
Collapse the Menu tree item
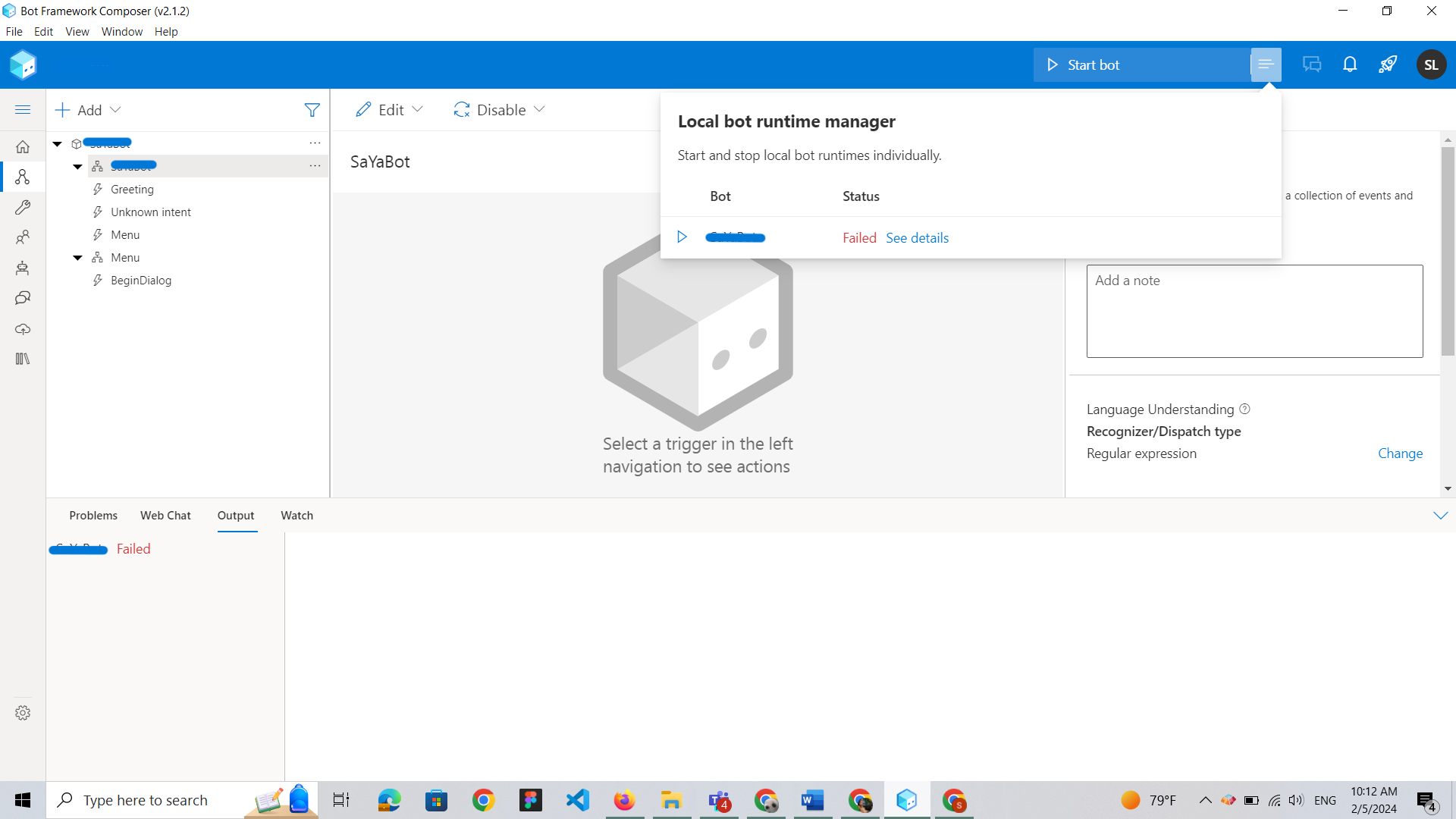(79, 257)
